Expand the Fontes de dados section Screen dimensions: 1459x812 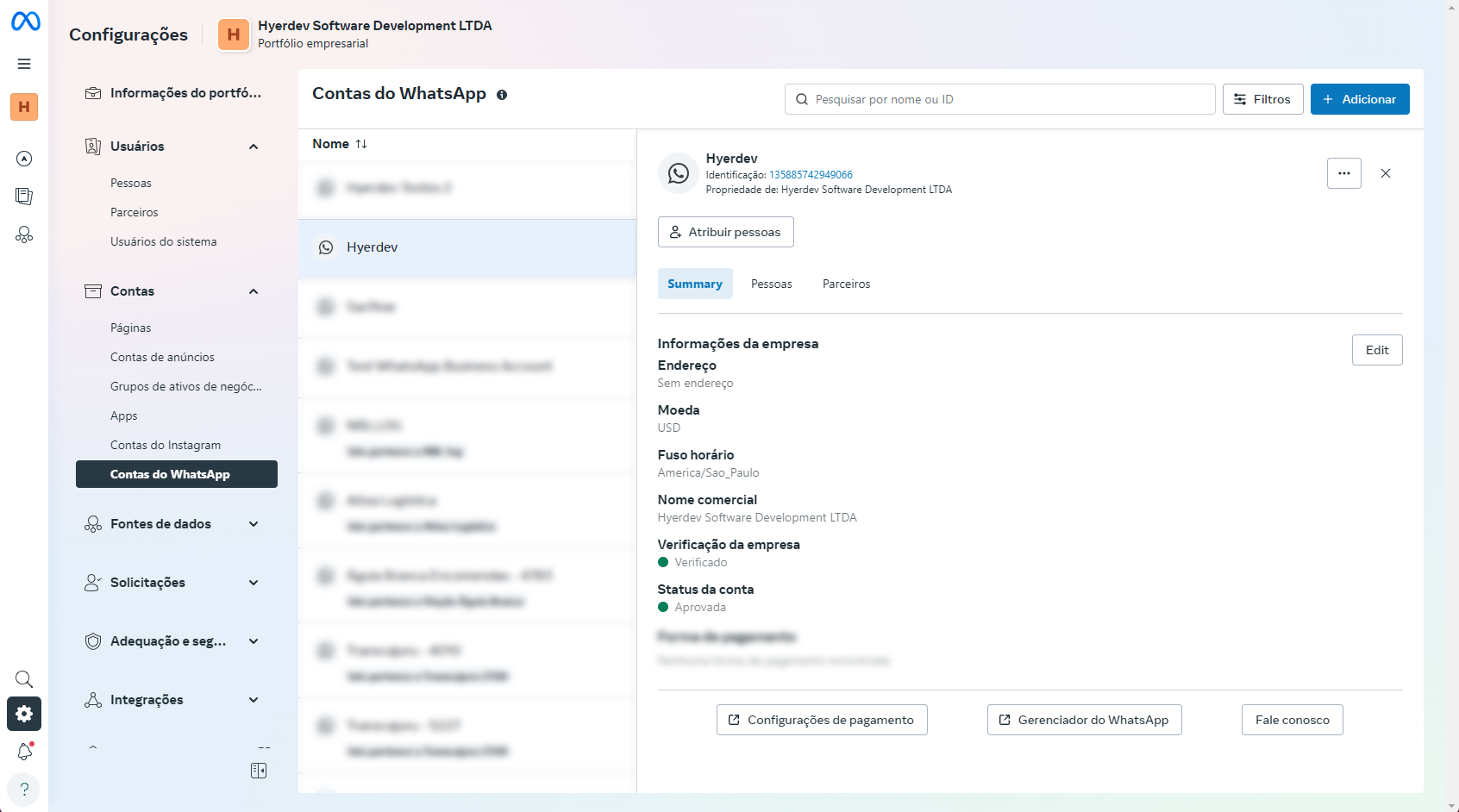254,524
